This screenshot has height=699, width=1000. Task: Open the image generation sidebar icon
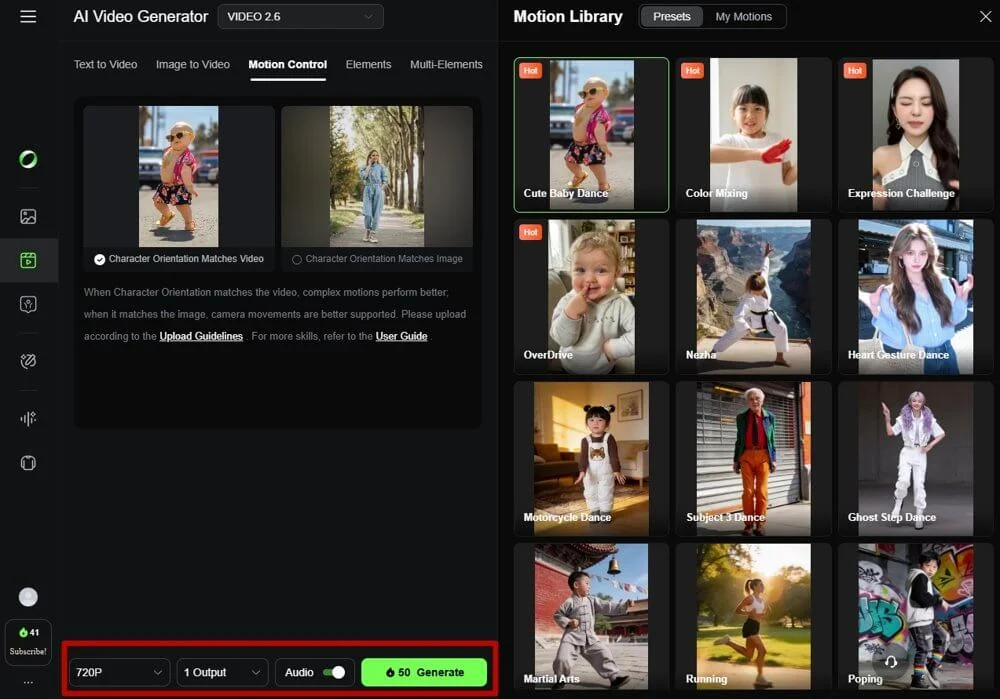click(28, 216)
